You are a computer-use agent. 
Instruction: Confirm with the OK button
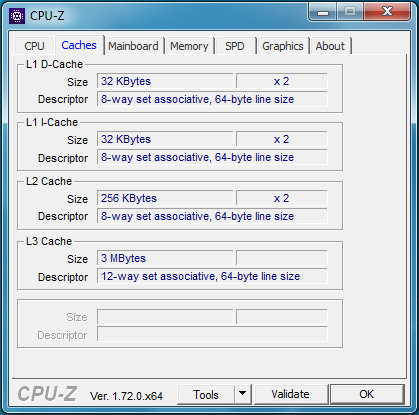point(367,394)
